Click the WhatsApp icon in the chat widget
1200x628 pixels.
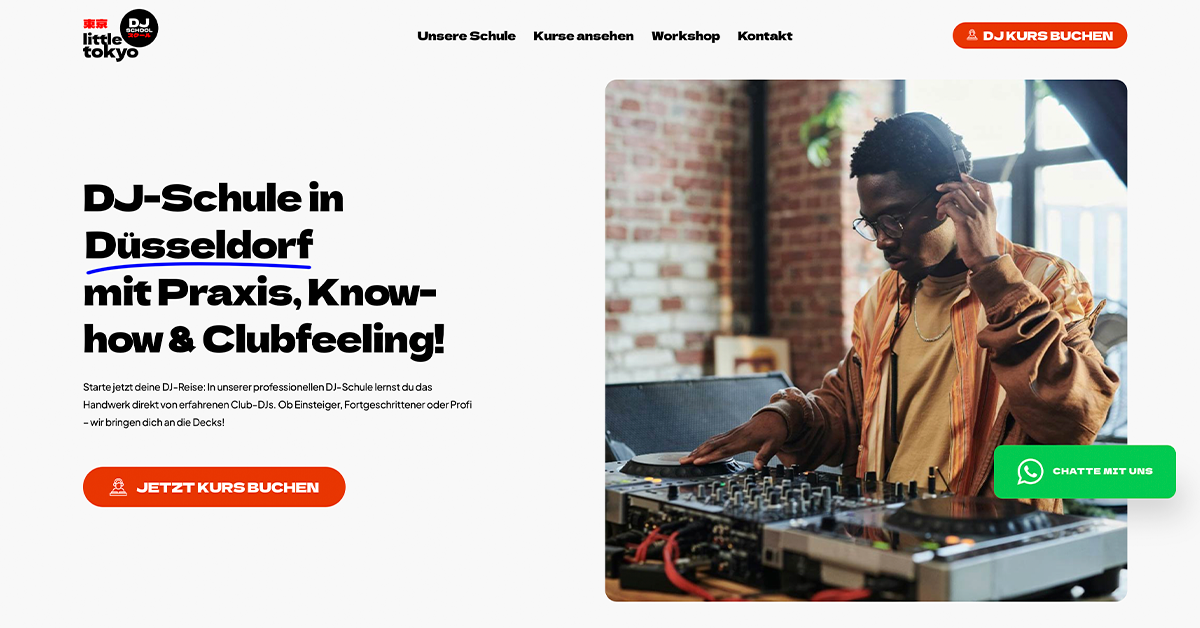tap(1030, 472)
